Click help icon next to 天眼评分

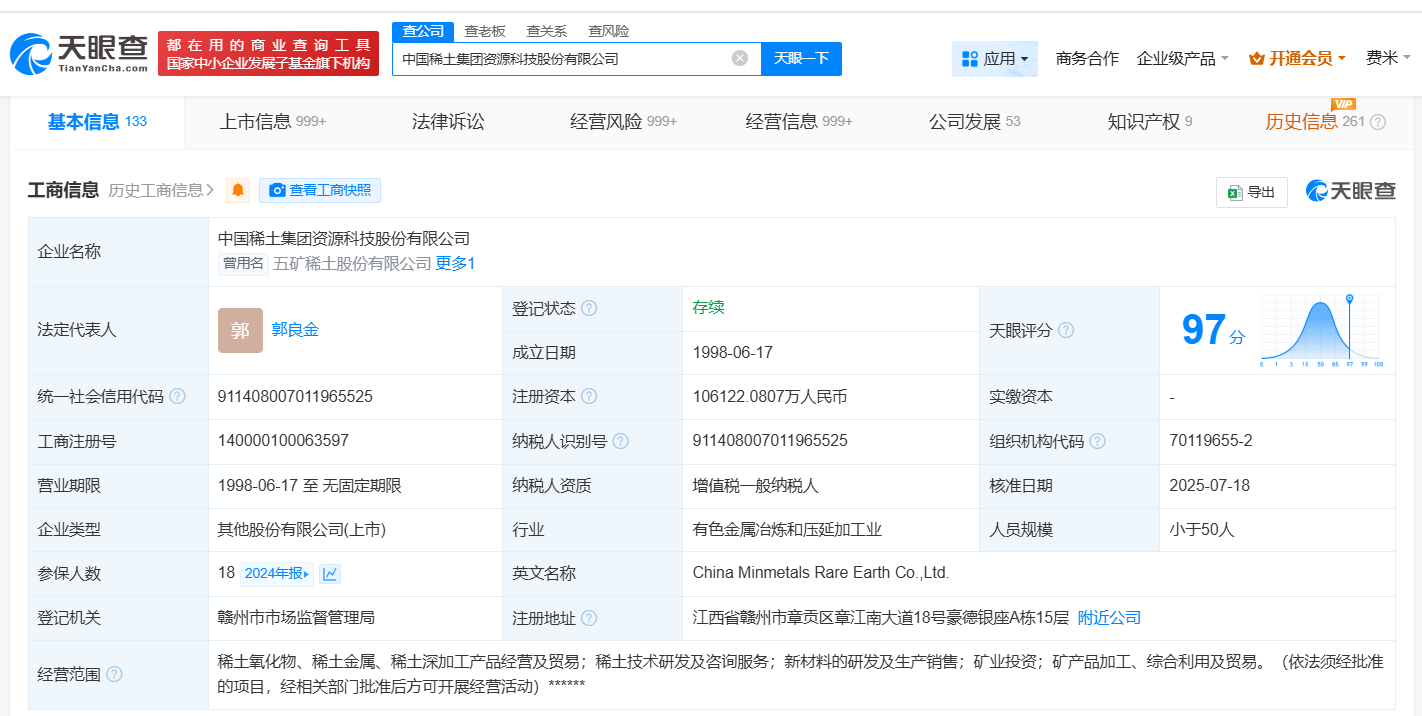point(1066,330)
